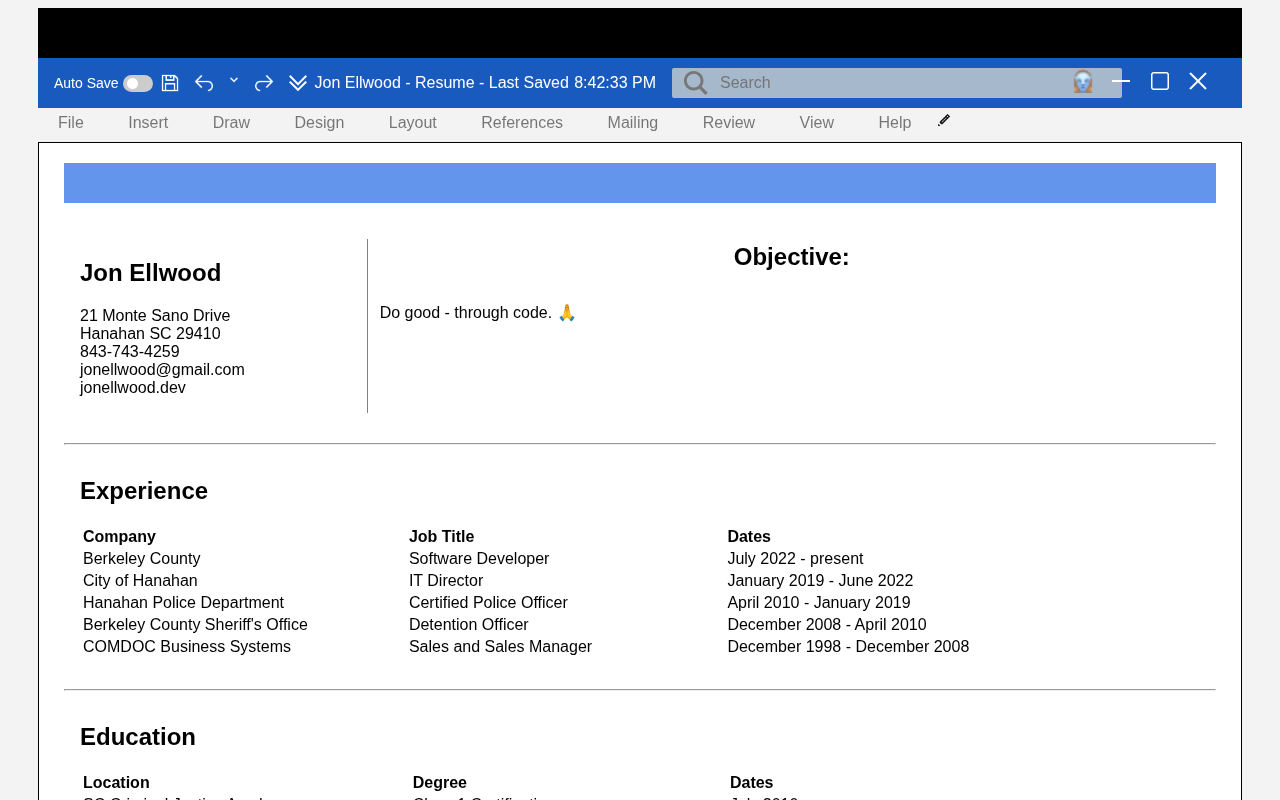
Task: Click the magnifier icon in the search bar
Action: (x=696, y=83)
